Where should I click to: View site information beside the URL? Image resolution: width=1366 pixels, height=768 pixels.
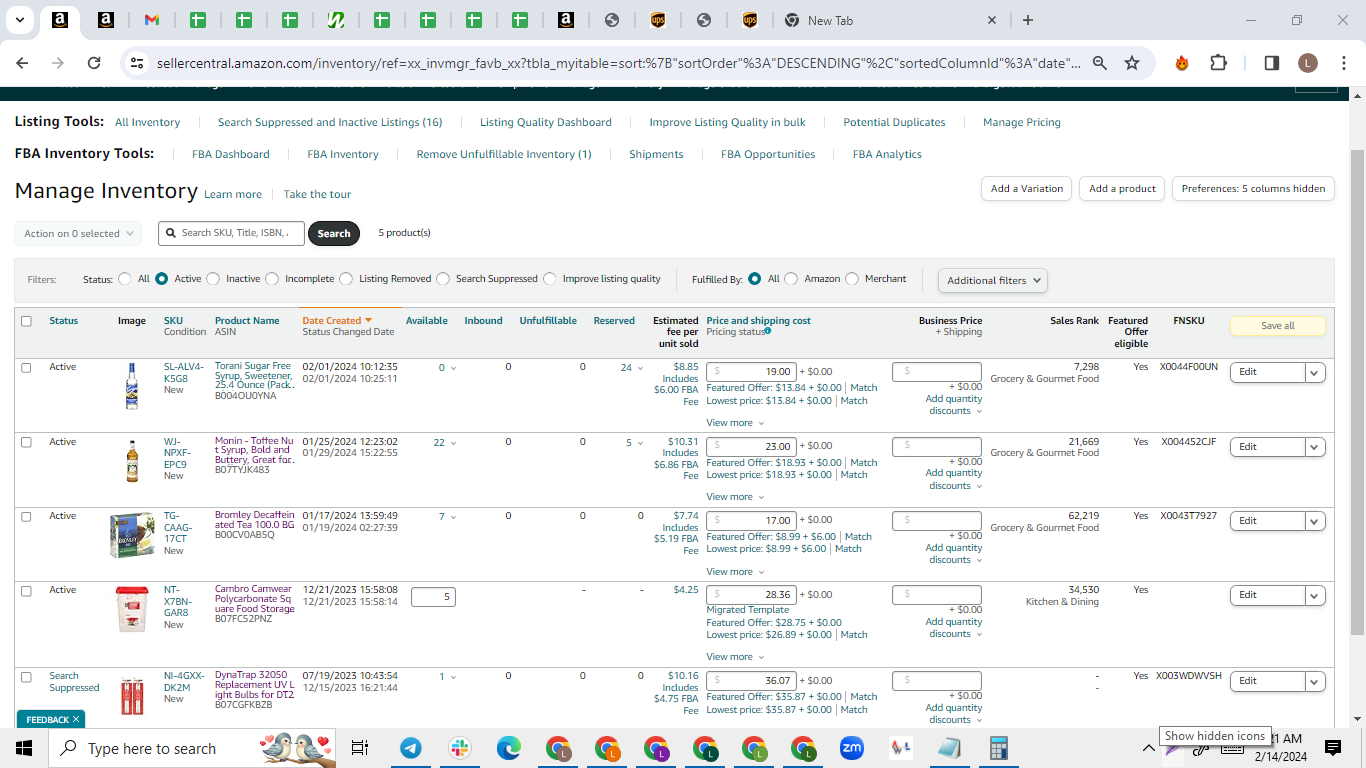(x=137, y=63)
